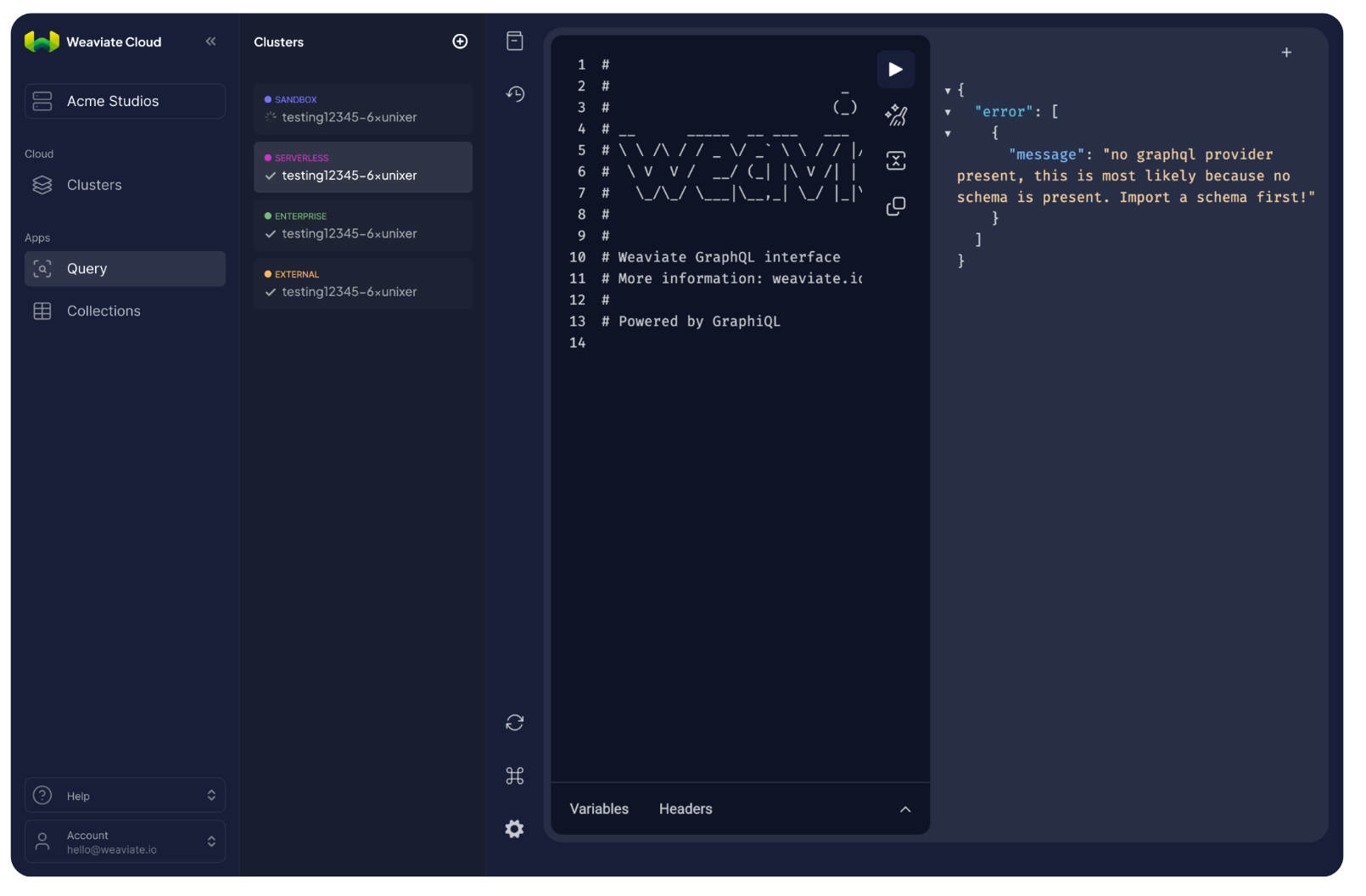Screen dimensions: 1366x896
Task: Re-fetch the GraphQL schema
Action: coord(515,723)
